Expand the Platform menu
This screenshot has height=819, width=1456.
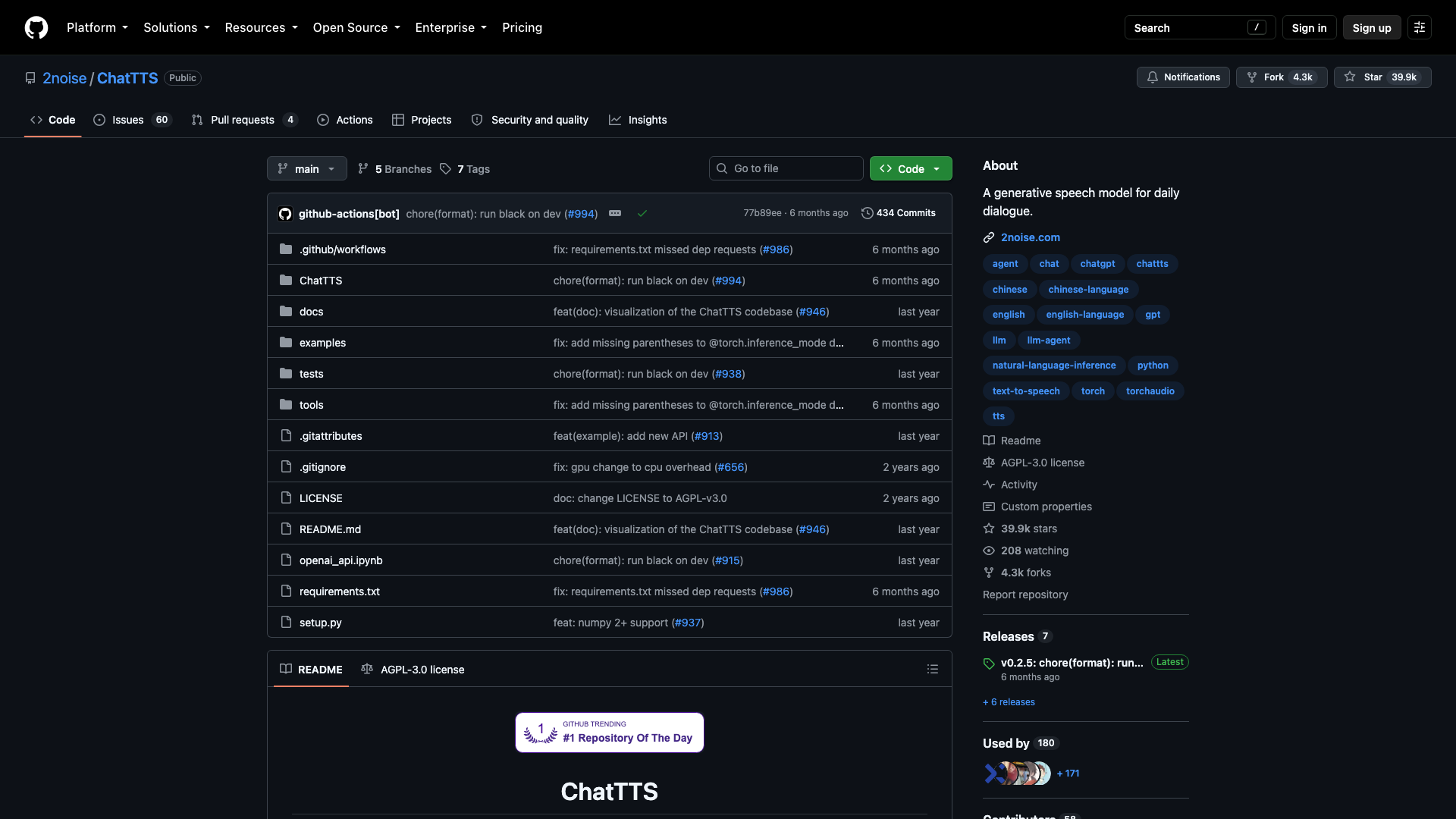coord(97,27)
